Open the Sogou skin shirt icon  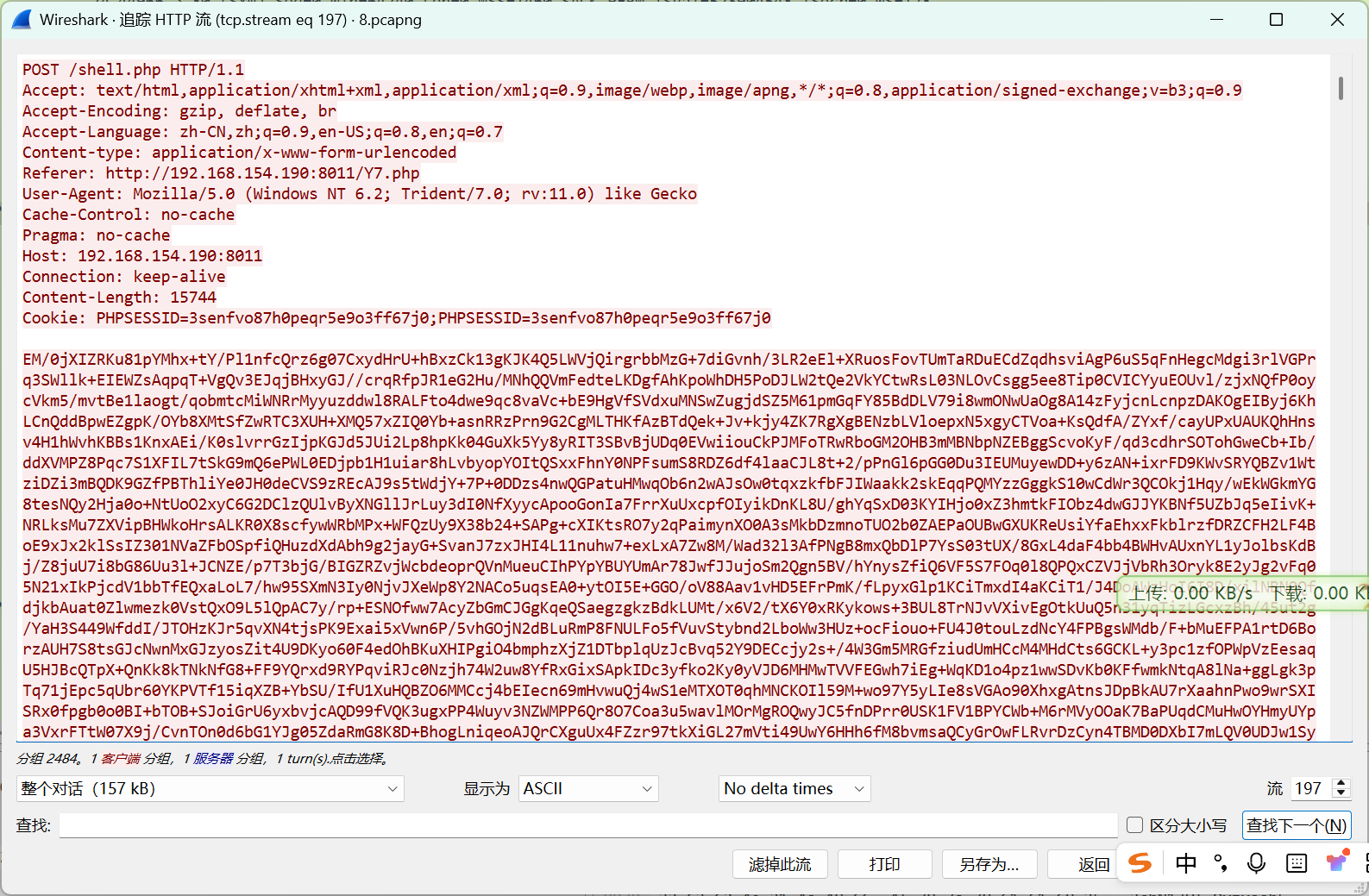[x=1336, y=862]
